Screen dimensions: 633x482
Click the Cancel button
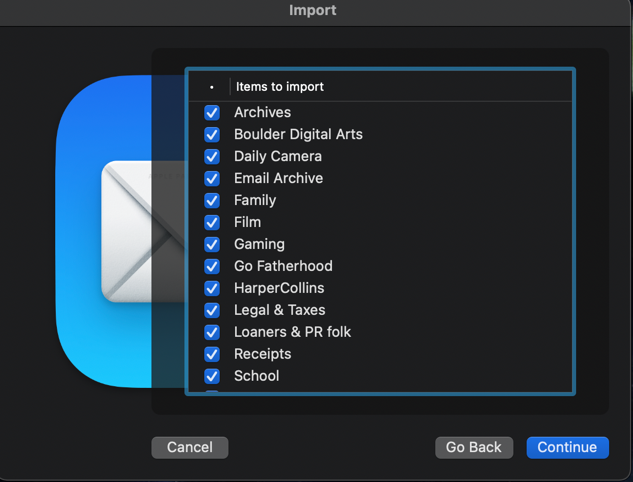[190, 447]
